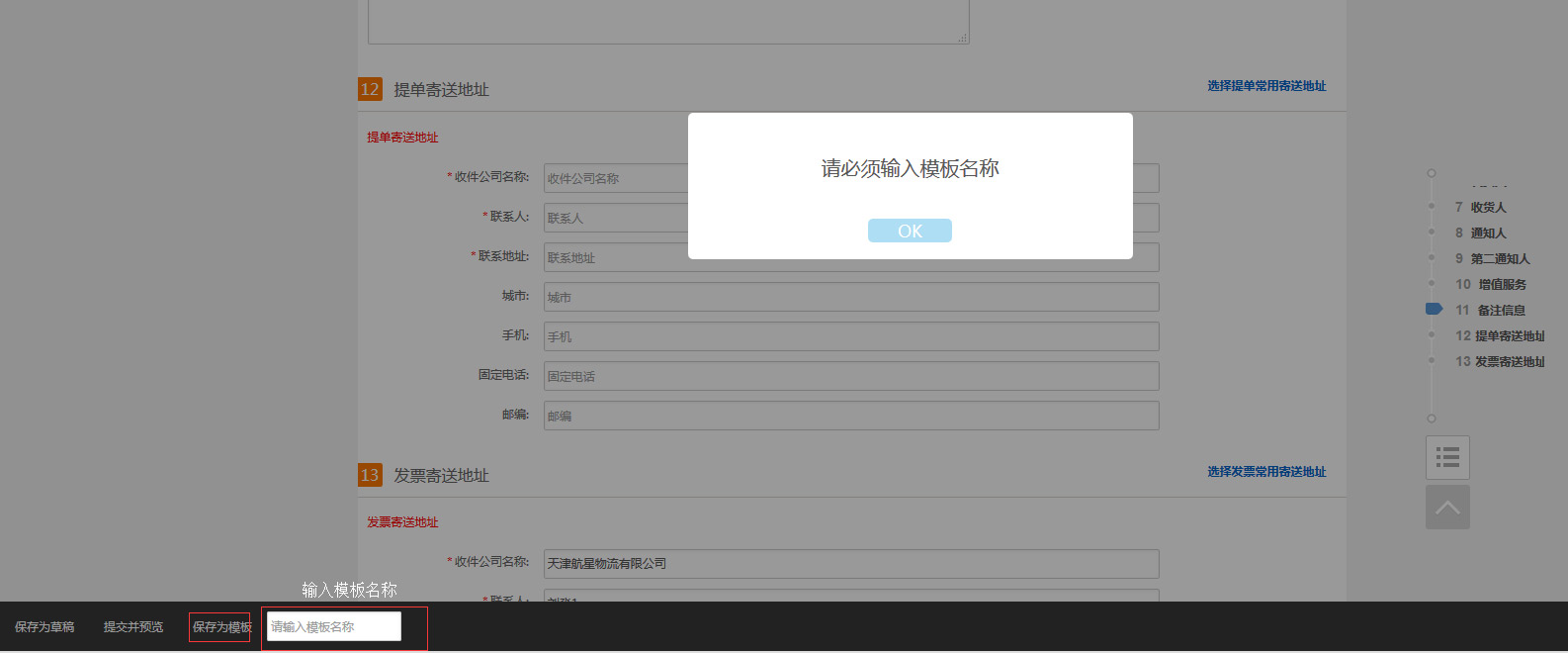Click the 请输入模板名称 input field
Viewport: 1568px width, 653px height.
tap(334, 626)
